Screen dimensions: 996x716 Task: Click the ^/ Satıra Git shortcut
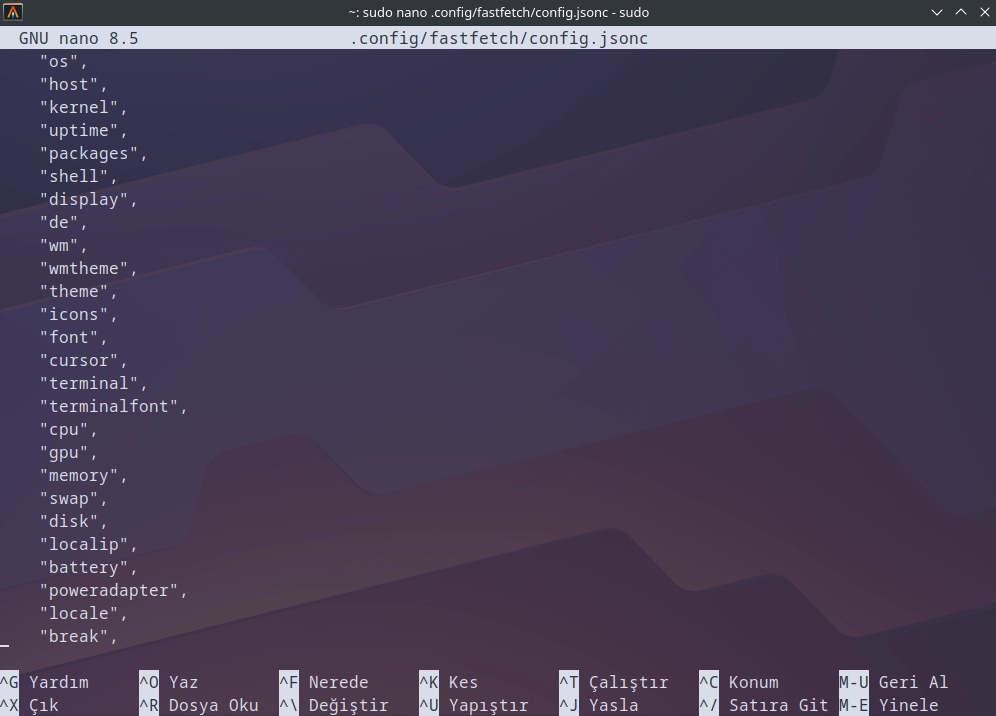[x=764, y=705]
